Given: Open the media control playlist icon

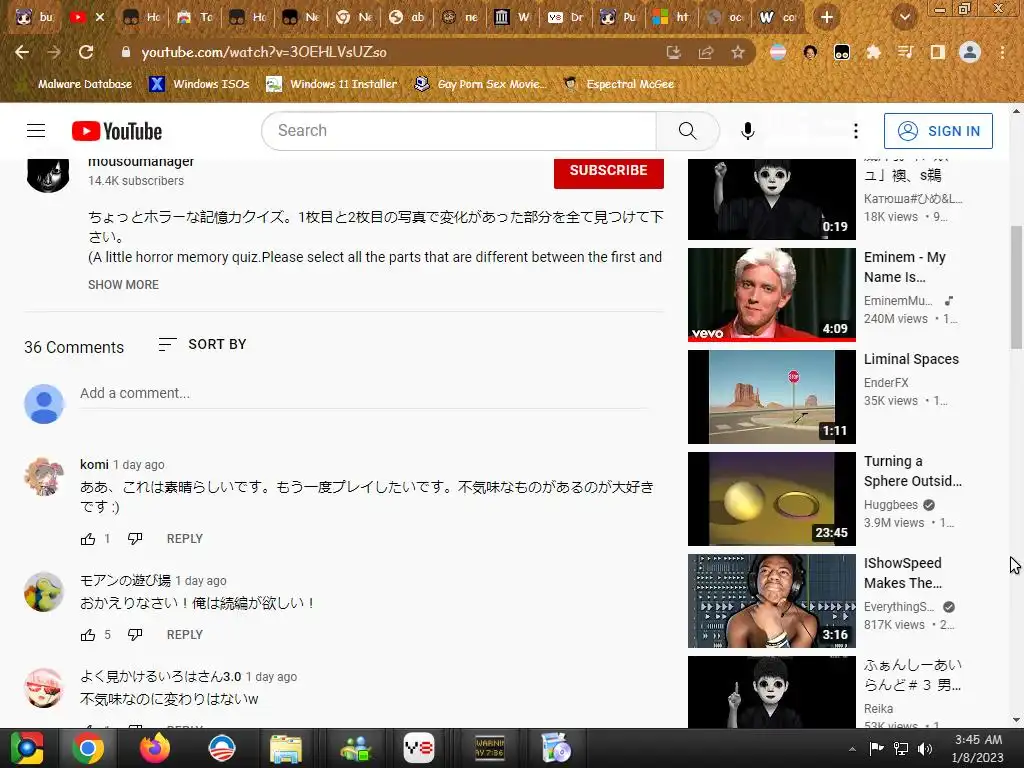Looking at the screenshot, I should coord(905,52).
